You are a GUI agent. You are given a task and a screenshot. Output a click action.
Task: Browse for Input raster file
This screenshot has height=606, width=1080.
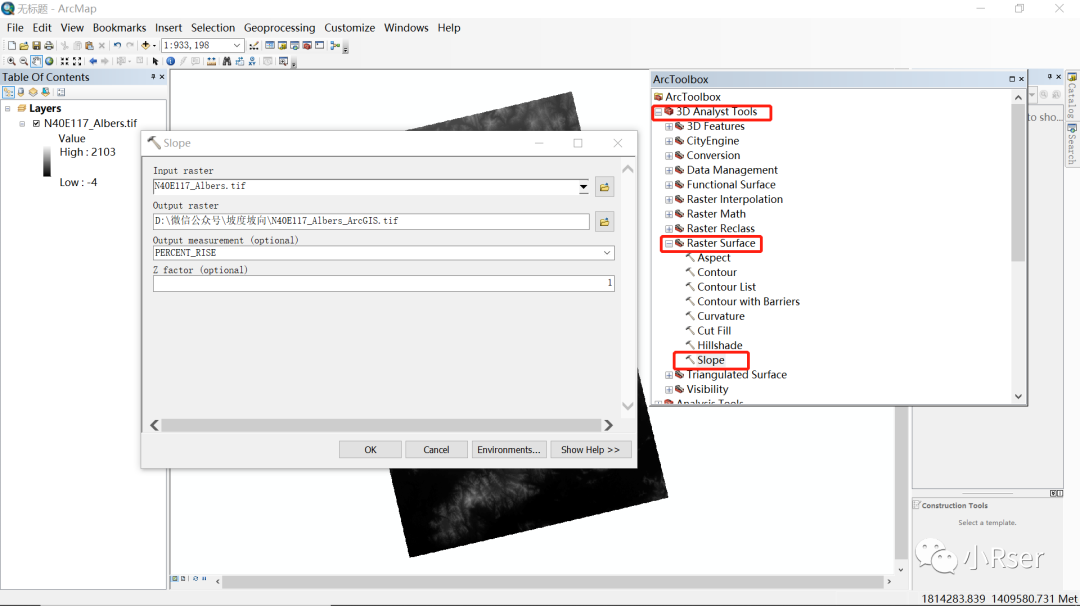pos(604,187)
